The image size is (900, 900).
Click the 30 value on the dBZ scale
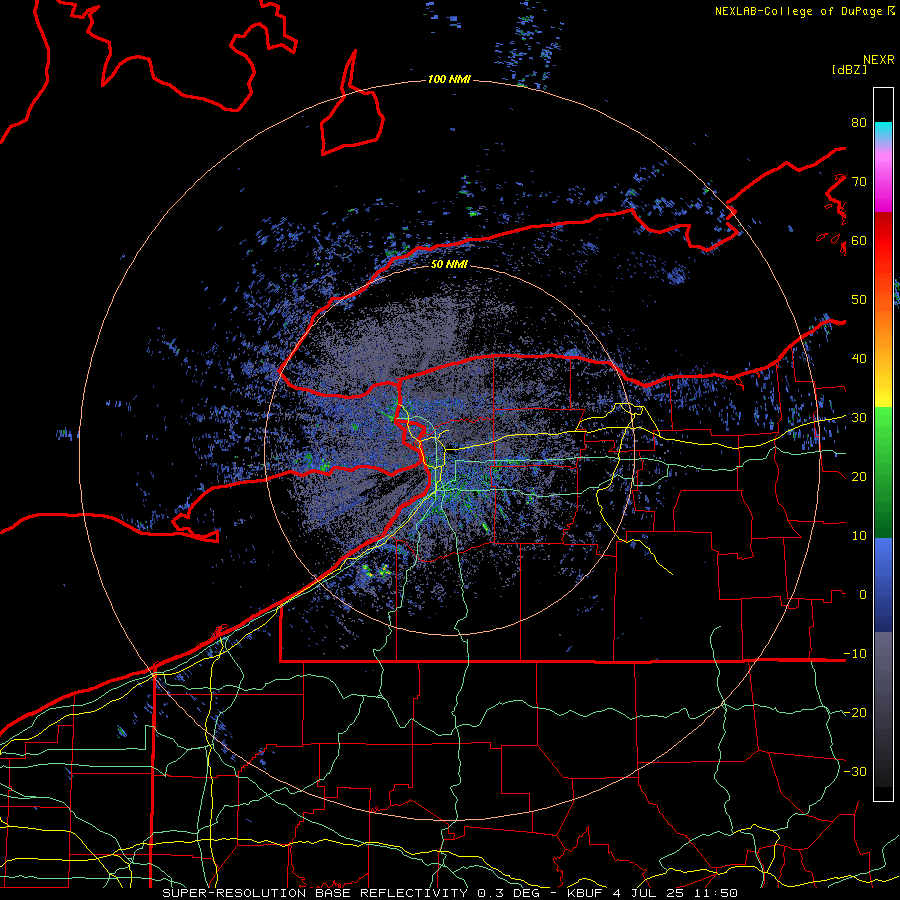(859, 418)
